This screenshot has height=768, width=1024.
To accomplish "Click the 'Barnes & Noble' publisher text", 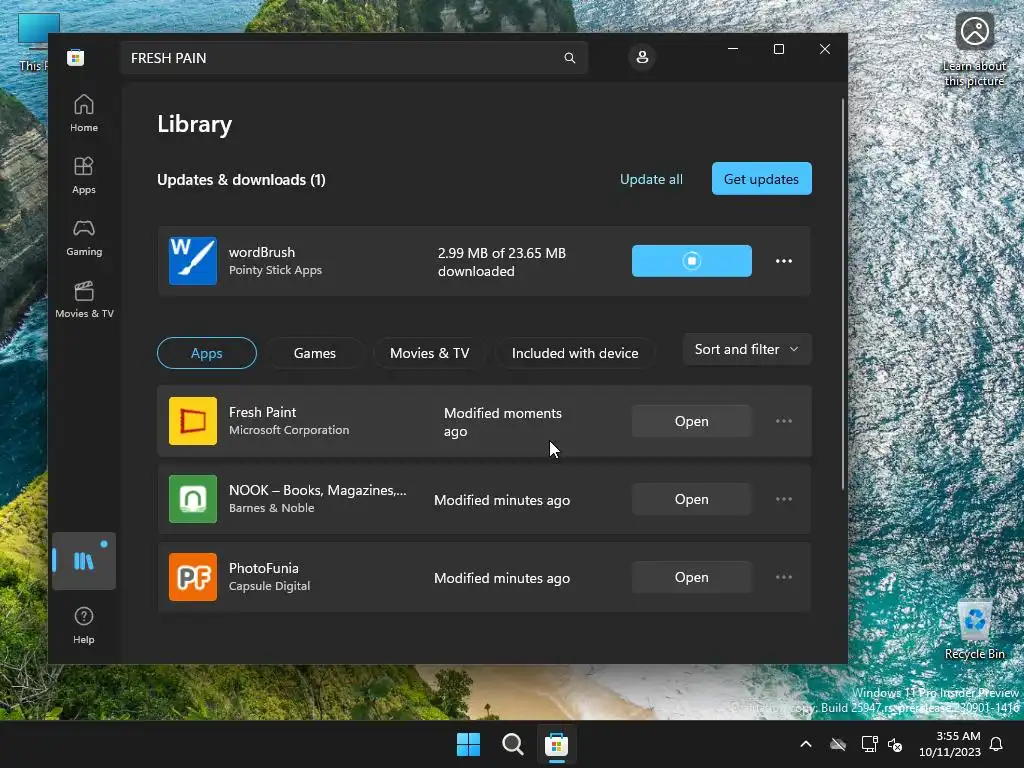I will click(272, 508).
